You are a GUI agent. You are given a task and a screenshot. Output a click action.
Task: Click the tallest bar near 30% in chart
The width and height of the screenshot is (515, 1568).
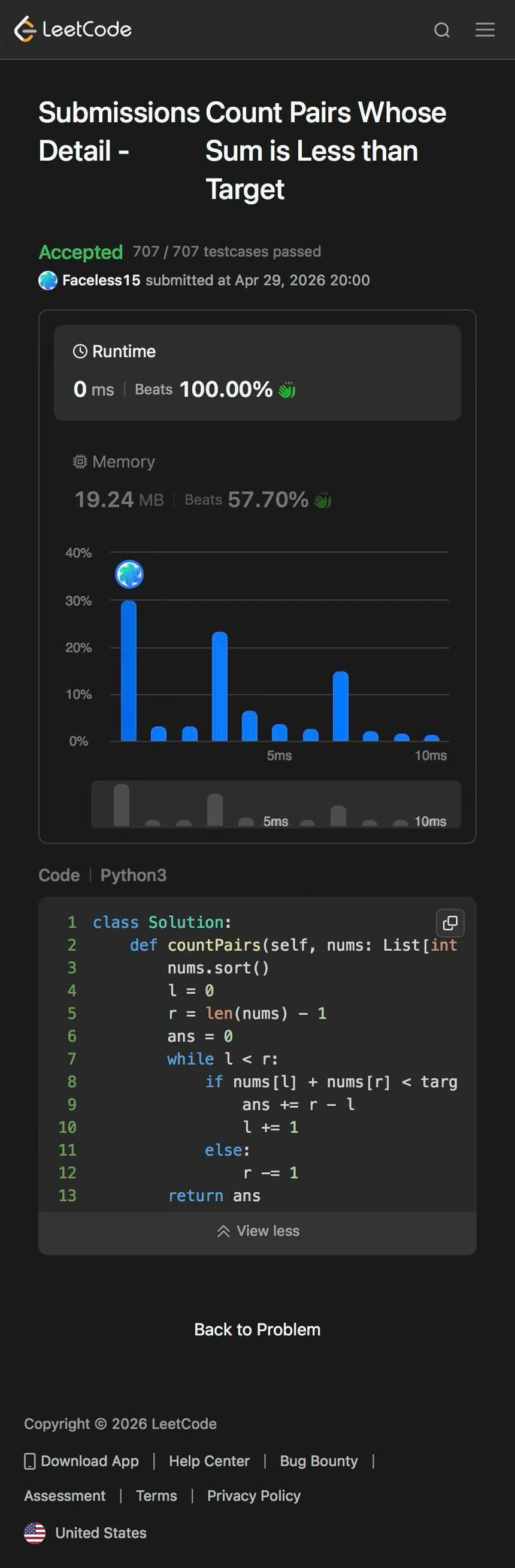tap(129, 671)
